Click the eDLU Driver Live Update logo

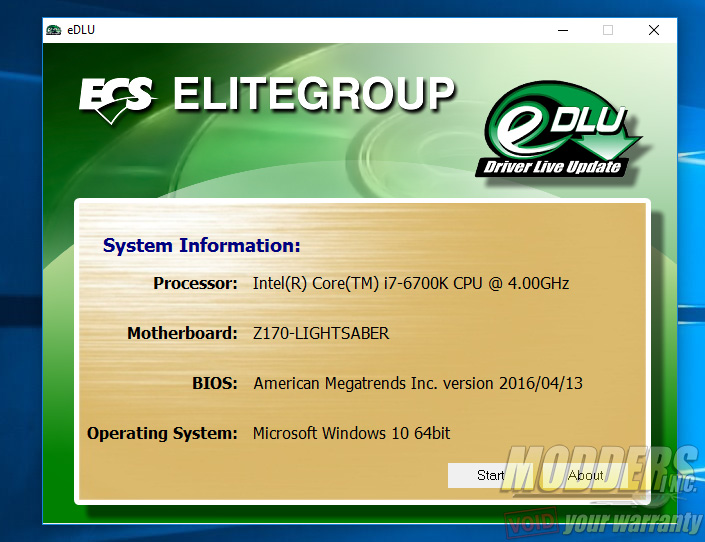(x=558, y=130)
